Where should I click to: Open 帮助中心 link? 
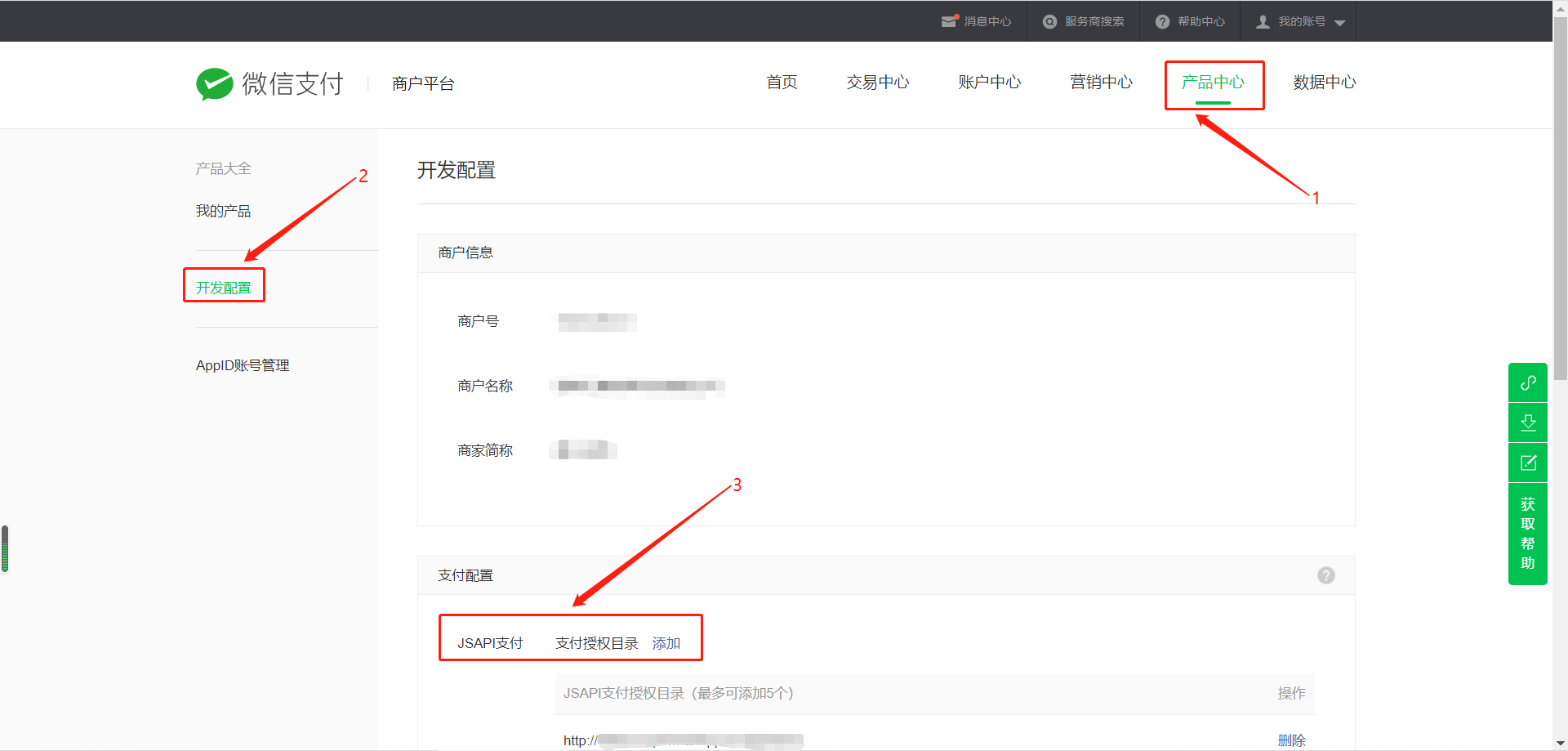[1200, 22]
